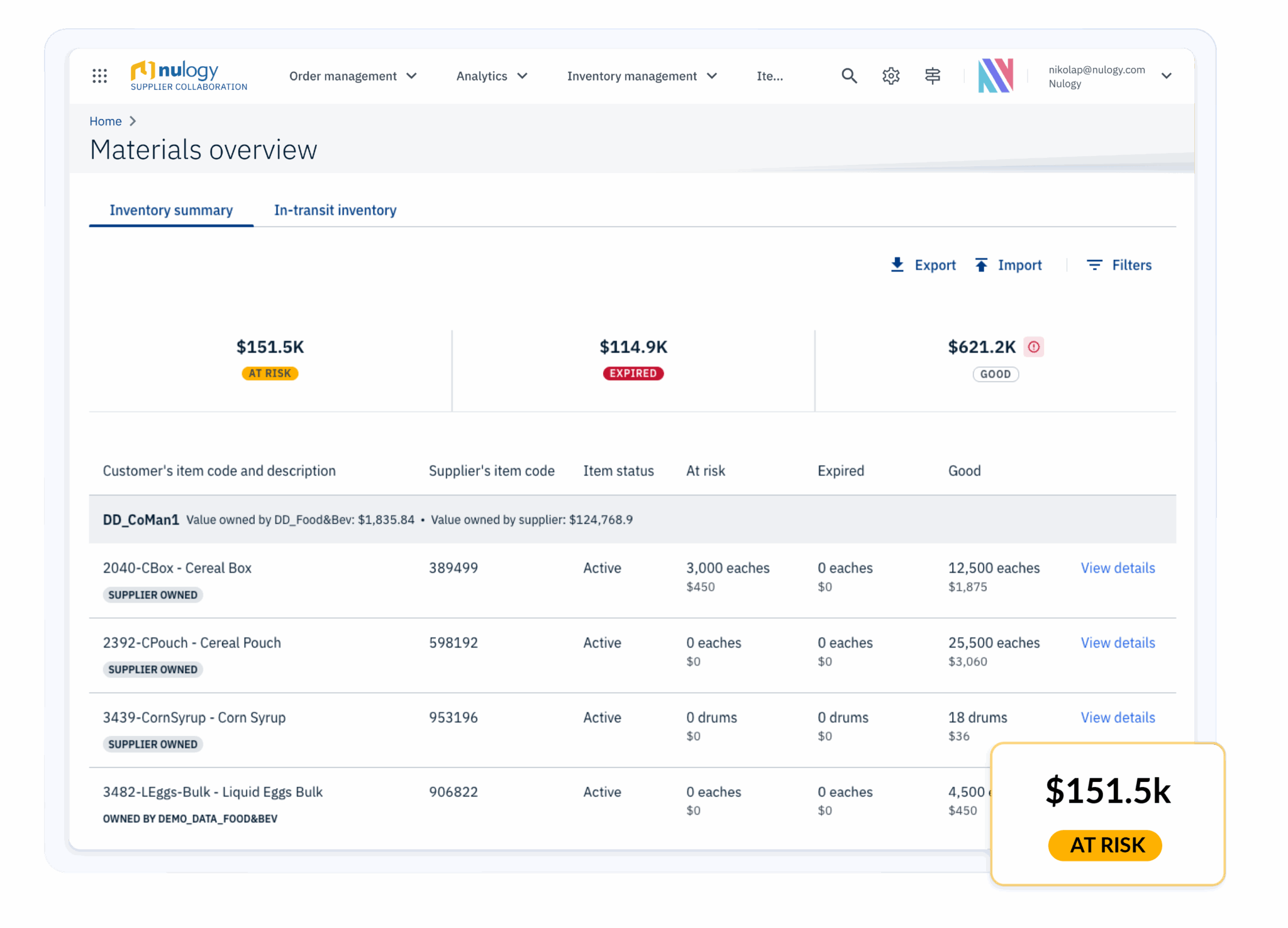The width and height of the screenshot is (1288, 928).
Task: Open the Filters panel button
Action: point(1119,265)
